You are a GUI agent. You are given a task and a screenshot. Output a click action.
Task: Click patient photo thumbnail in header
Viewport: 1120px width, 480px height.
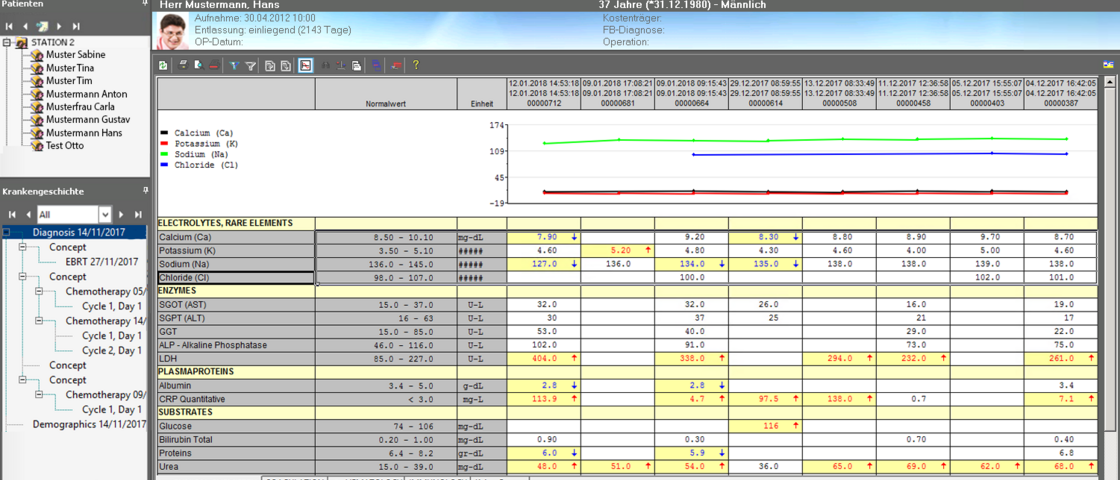pyautogui.click(x=173, y=31)
